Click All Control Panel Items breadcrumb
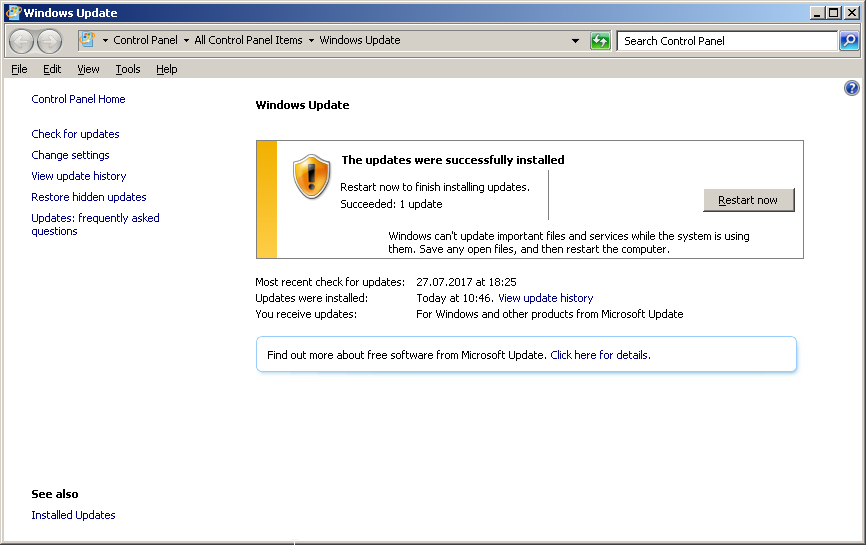The width and height of the screenshot is (866, 545). [248, 40]
